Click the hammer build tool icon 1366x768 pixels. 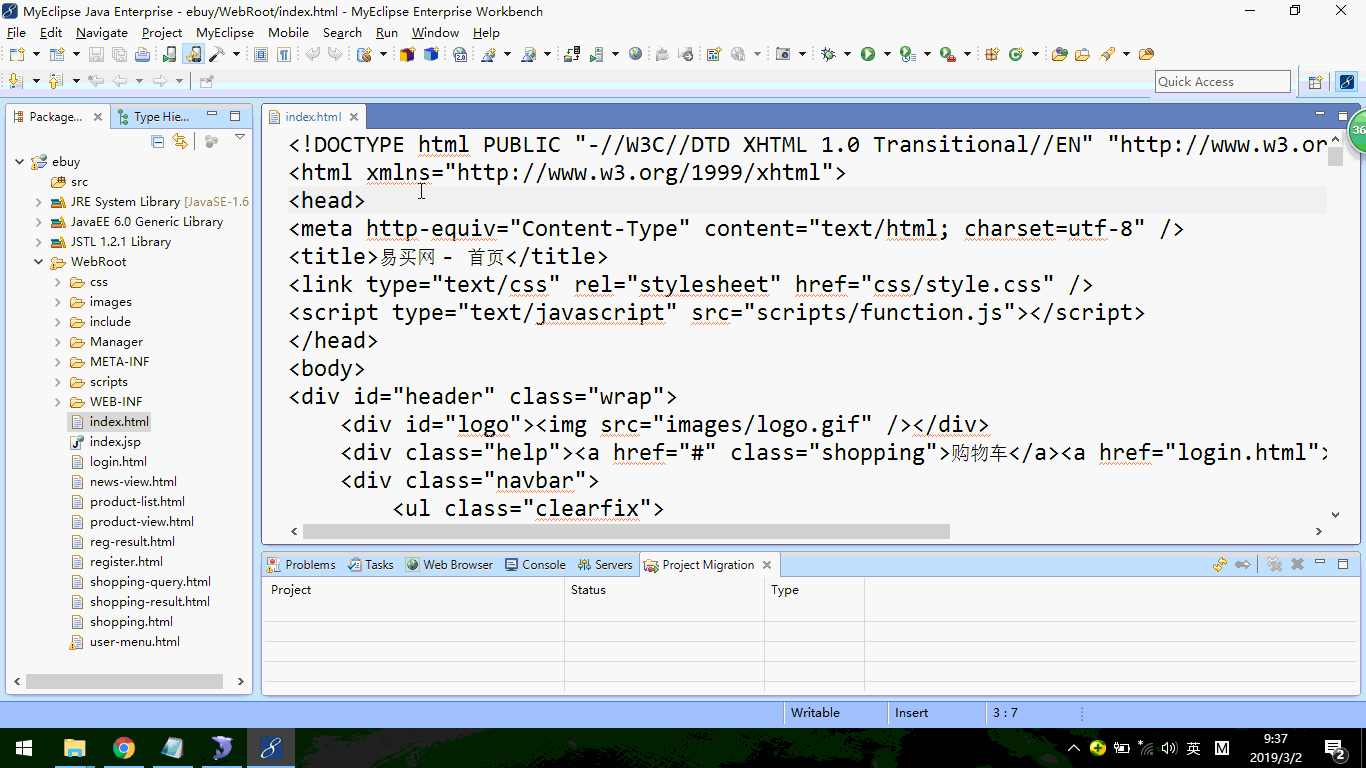217,54
